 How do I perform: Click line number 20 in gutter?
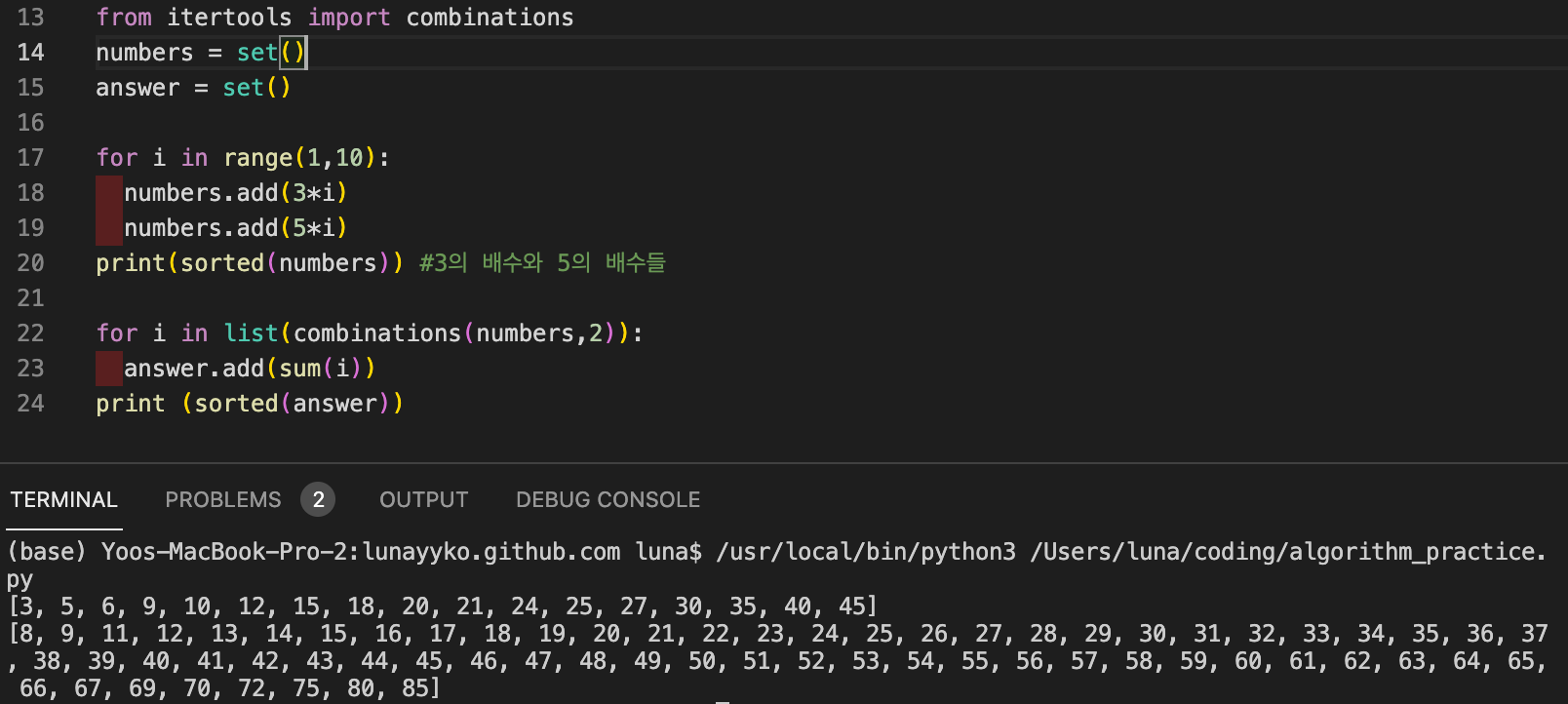30,263
